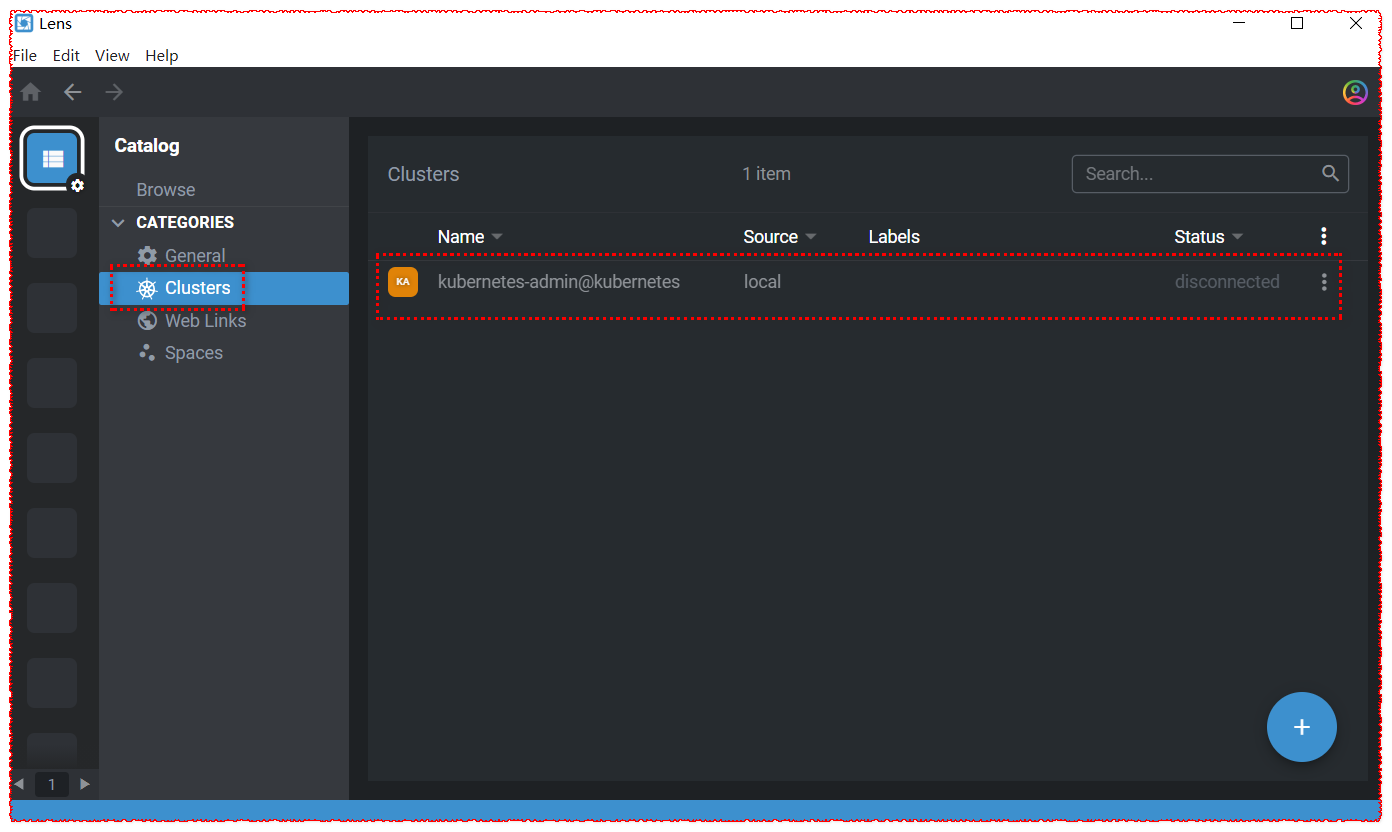This screenshot has width=1392, height=832.
Task: Click the Lens app logo in title bar
Action: (x=24, y=23)
